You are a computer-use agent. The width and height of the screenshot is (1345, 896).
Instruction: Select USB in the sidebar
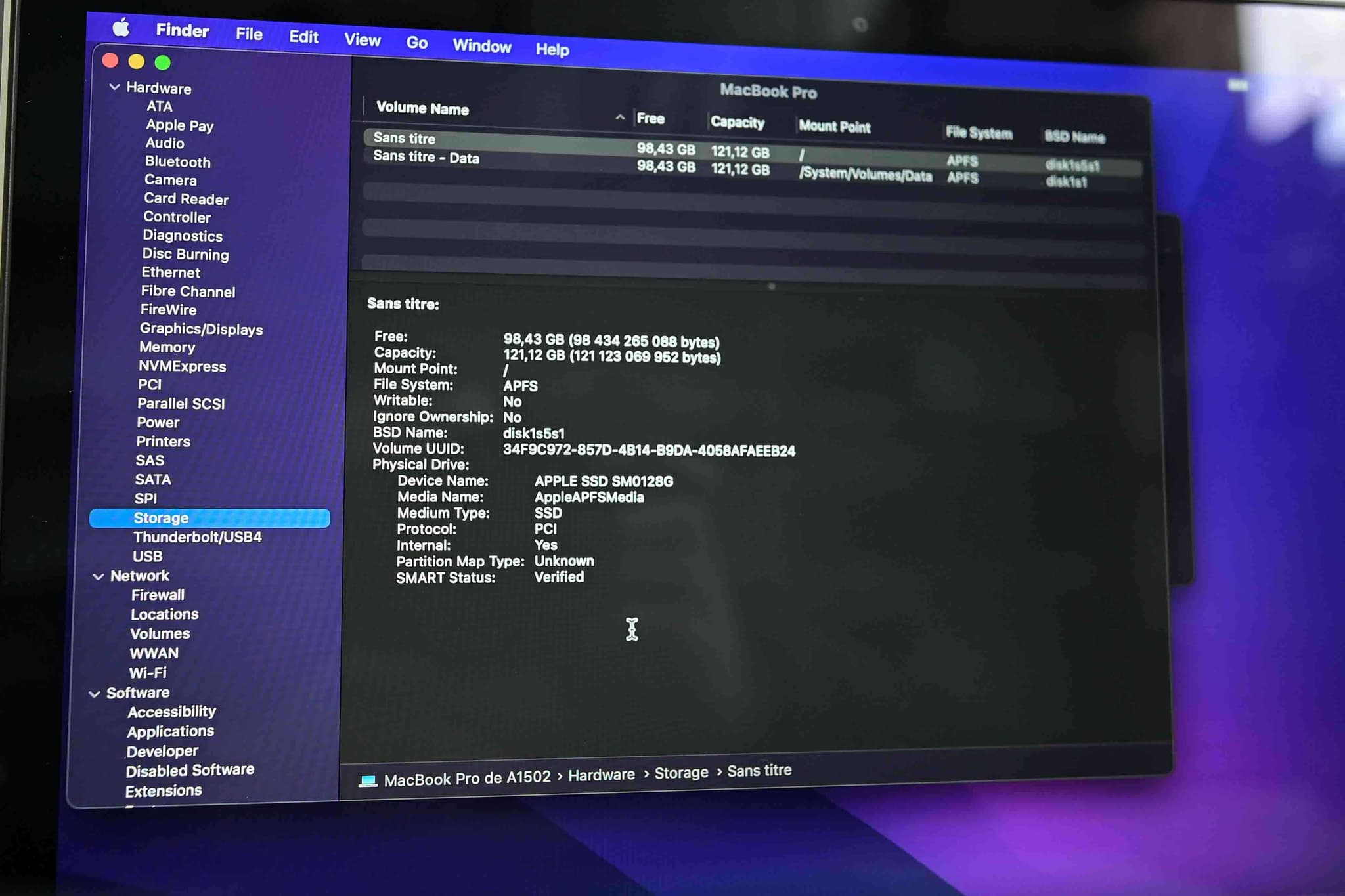coord(147,557)
